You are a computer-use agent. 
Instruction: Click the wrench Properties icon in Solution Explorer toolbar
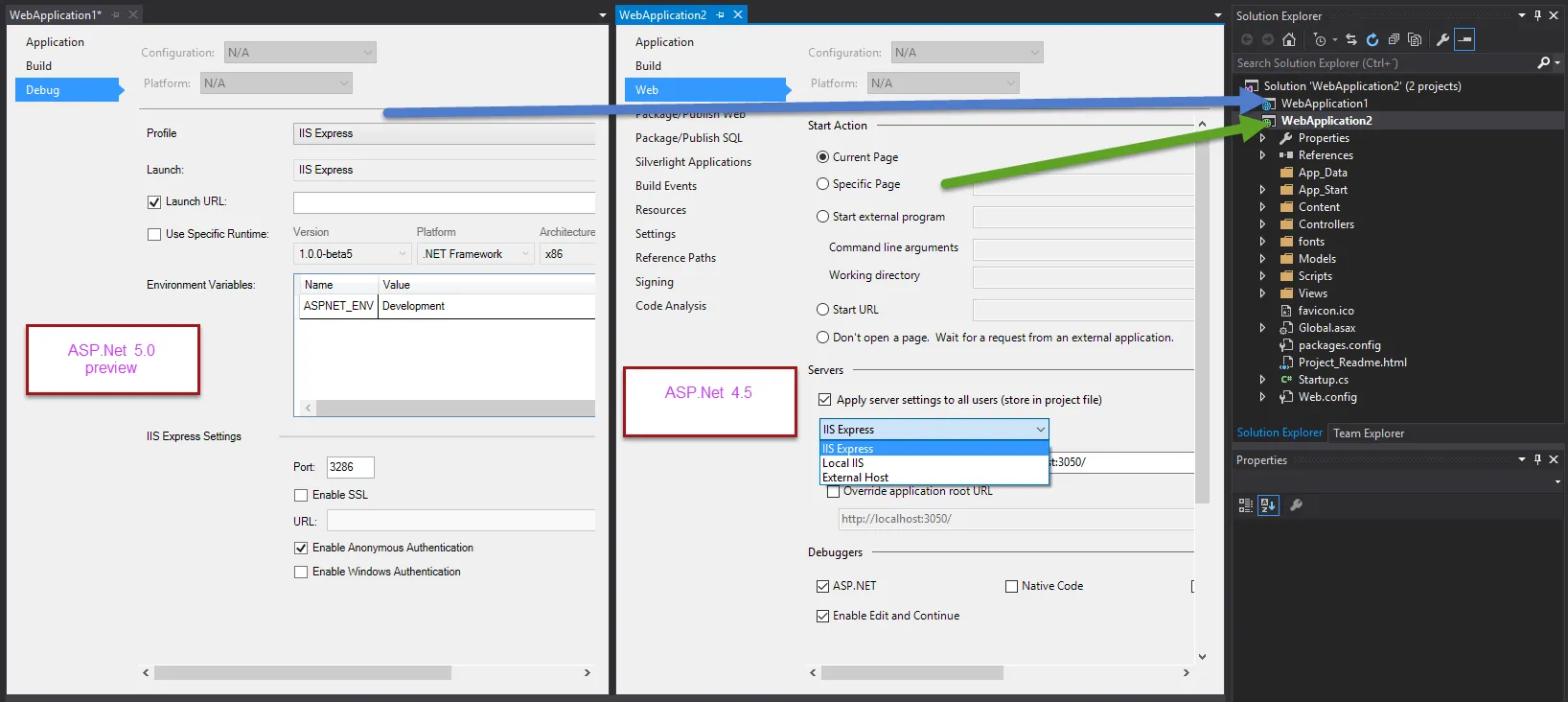[1442, 39]
